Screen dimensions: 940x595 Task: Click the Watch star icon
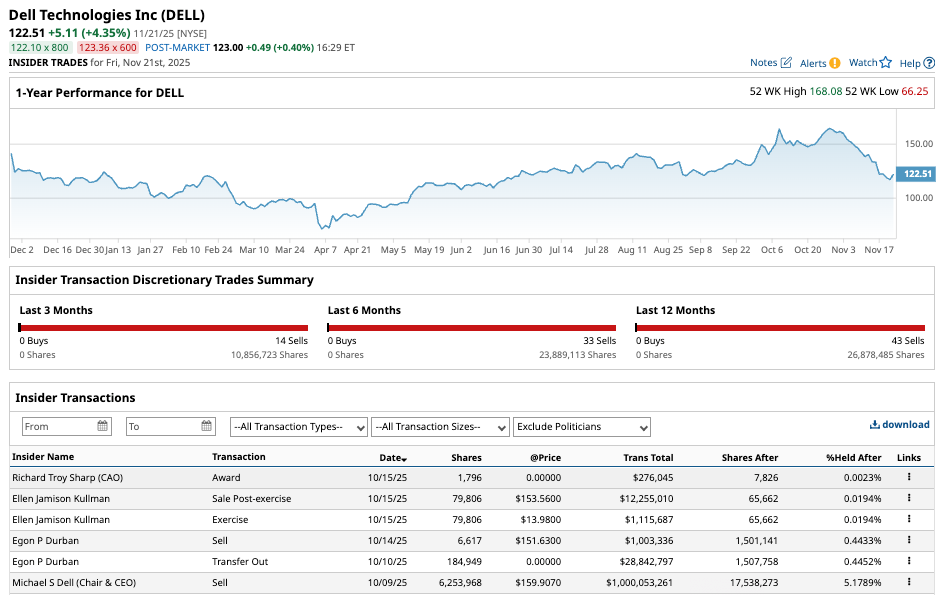tap(885, 63)
